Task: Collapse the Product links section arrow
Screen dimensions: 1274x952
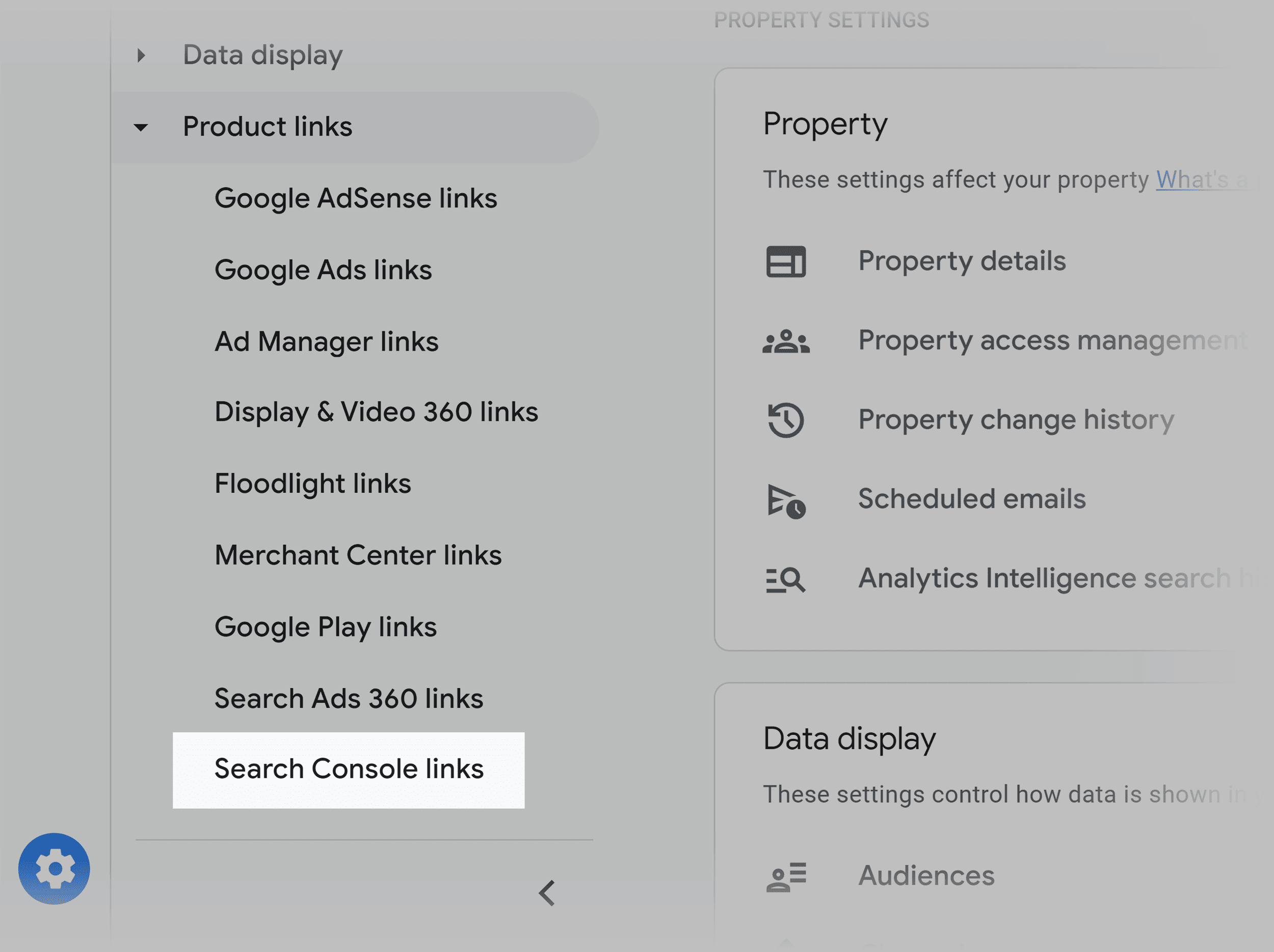Action: point(141,127)
